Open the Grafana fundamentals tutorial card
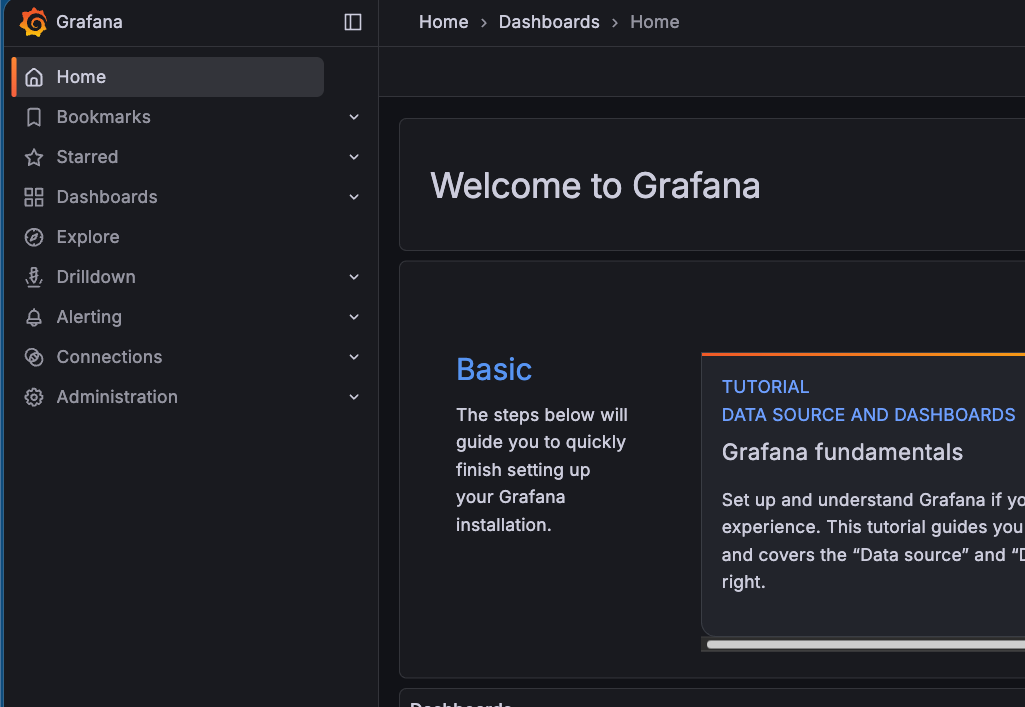This screenshot has height=707, width=1025. [842, 452]
